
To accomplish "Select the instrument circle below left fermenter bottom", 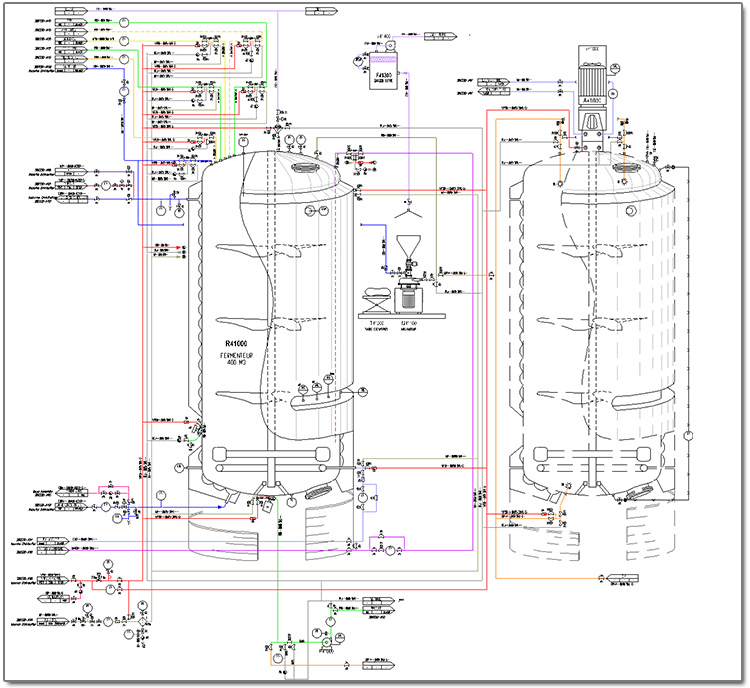I will [291, 501].
